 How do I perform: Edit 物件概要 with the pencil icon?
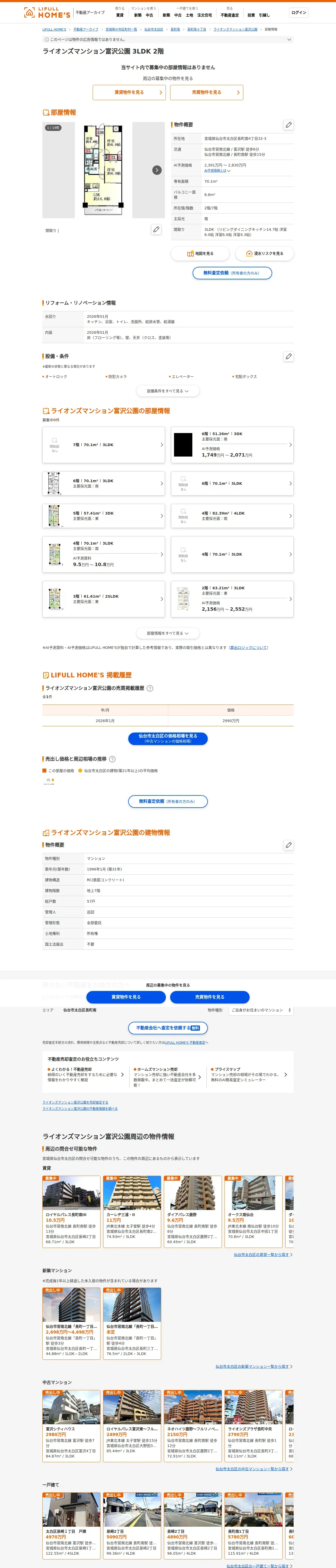(288, 125)
